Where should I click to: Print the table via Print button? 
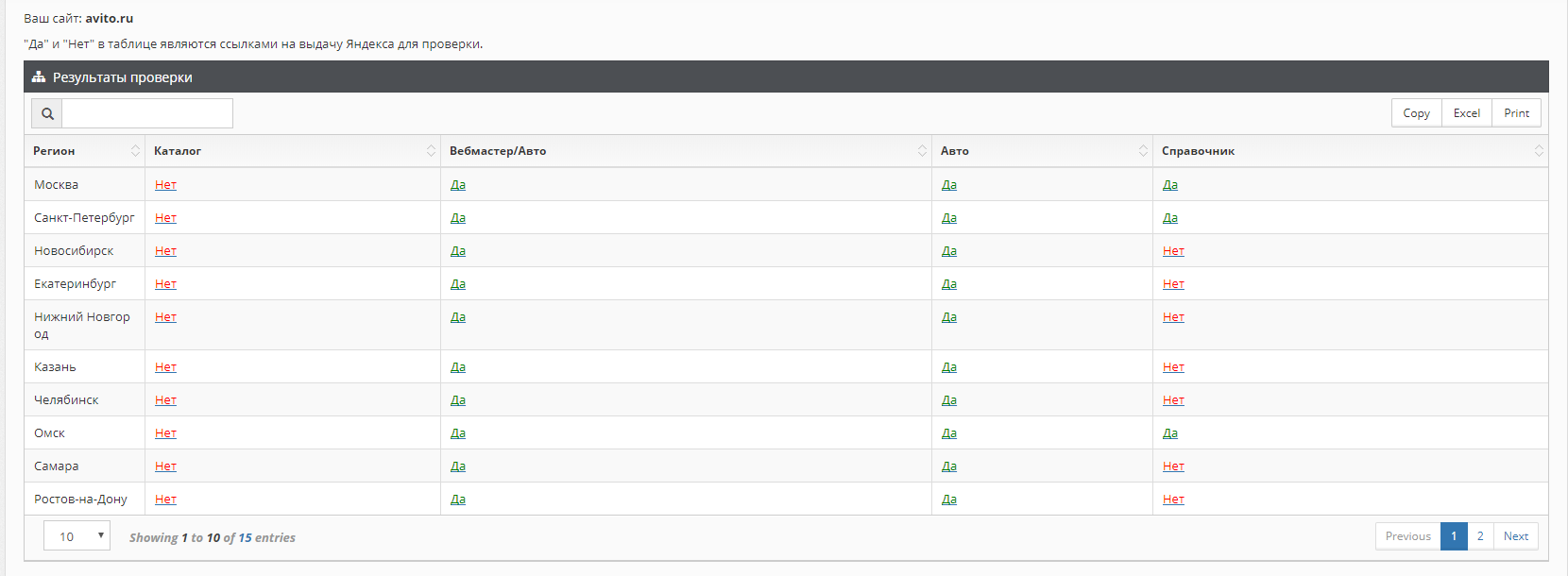pos(1516,113)
